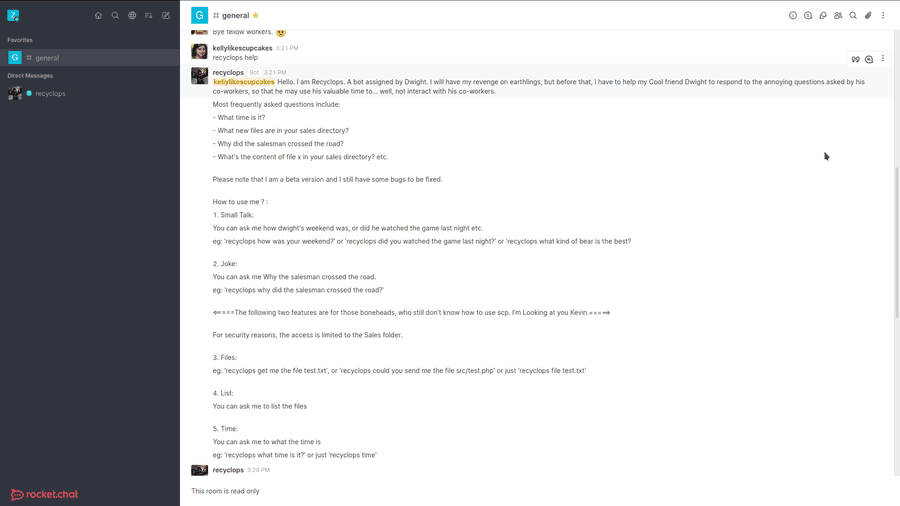Open the Discussions icon in header
The height and width of the screenshot is (506, 900).
823,16
